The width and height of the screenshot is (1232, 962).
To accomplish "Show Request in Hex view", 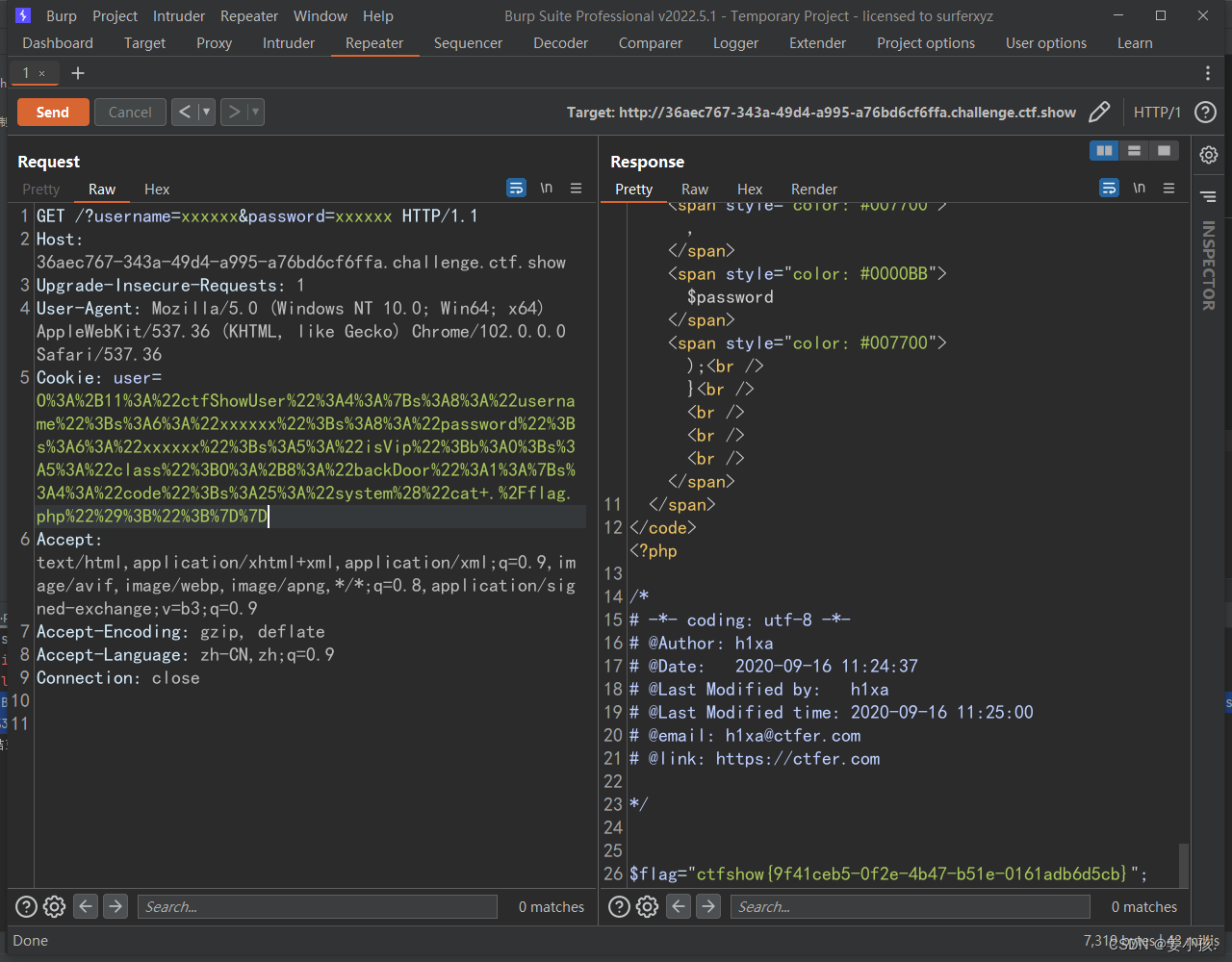I will coord(157,190).
